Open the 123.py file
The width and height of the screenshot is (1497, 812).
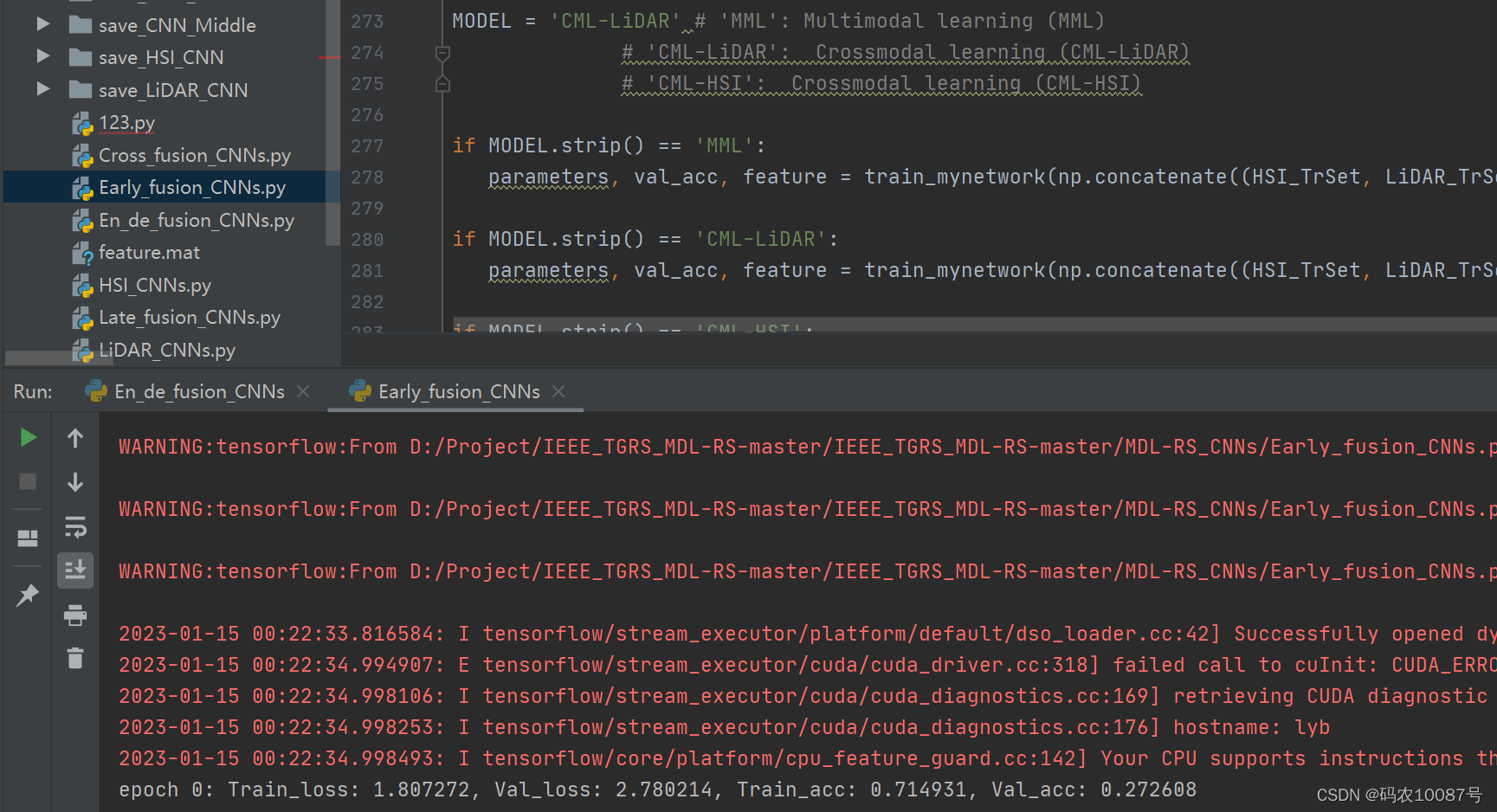[126, 123]
